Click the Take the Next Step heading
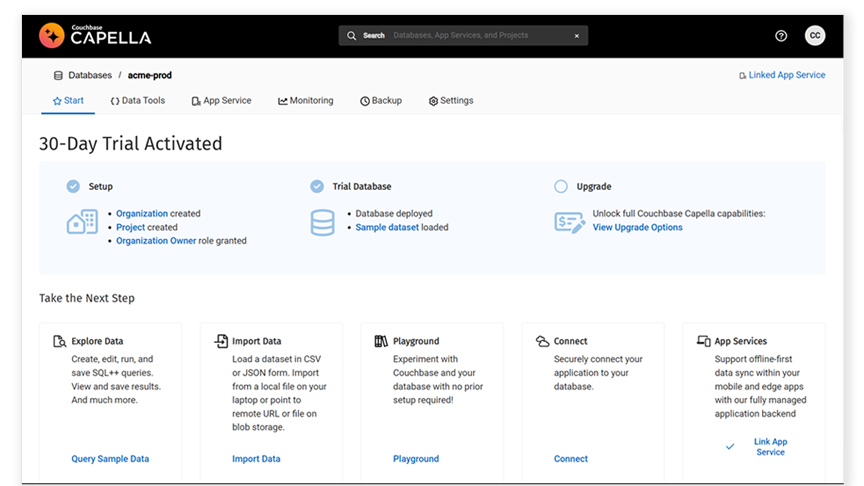This screenshot has width=864, height=486. pyautogui.click(x=87, y=298)
